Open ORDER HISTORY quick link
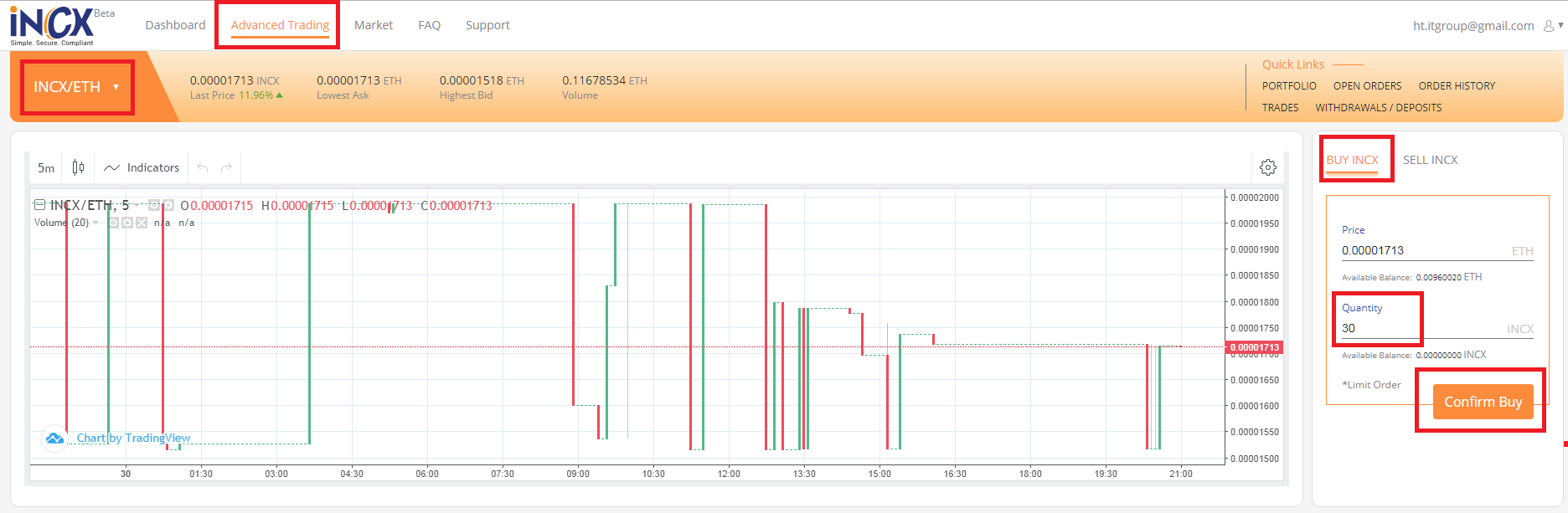Image resolution: width=1568 pixels, height=513 pixels. (1457, 86)
